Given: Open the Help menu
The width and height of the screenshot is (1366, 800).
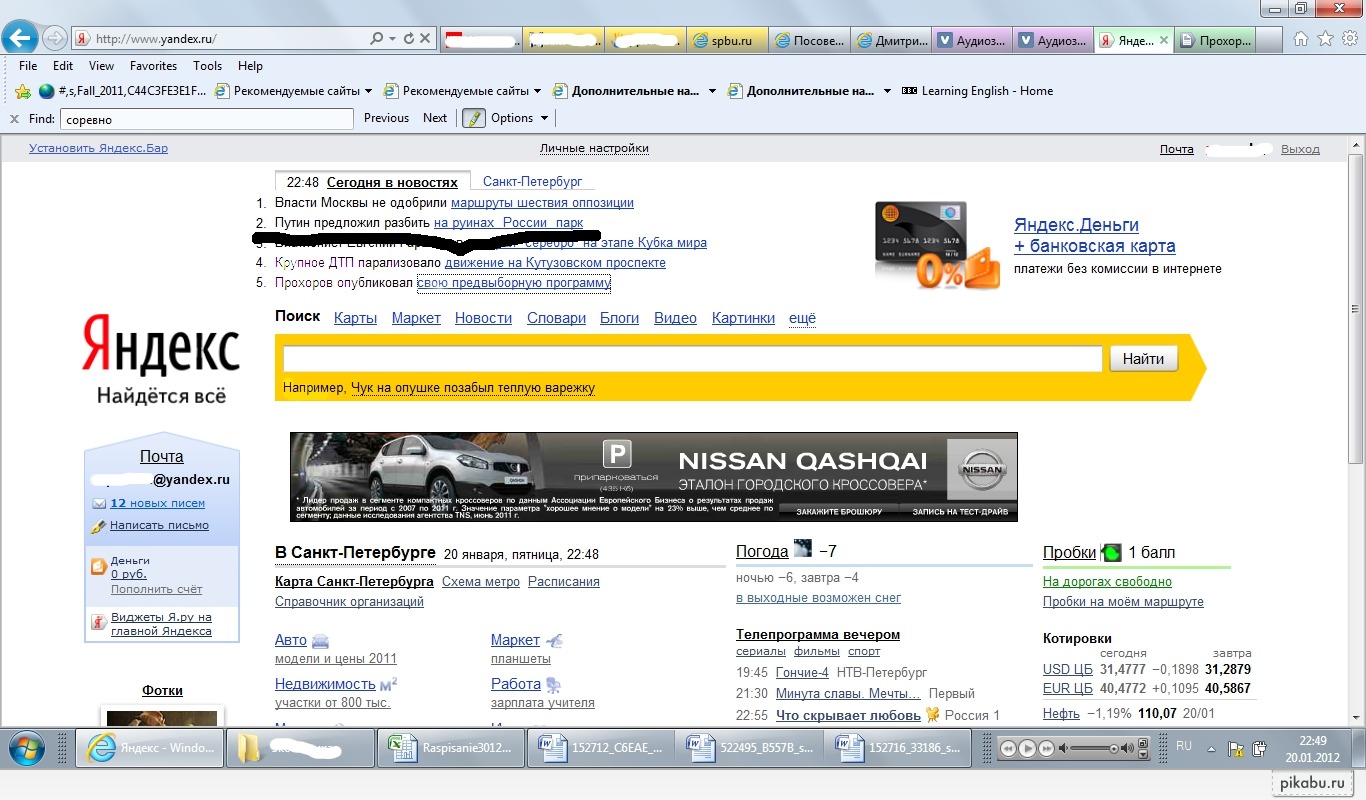Looking at the screenshot, I should point(250,66).
